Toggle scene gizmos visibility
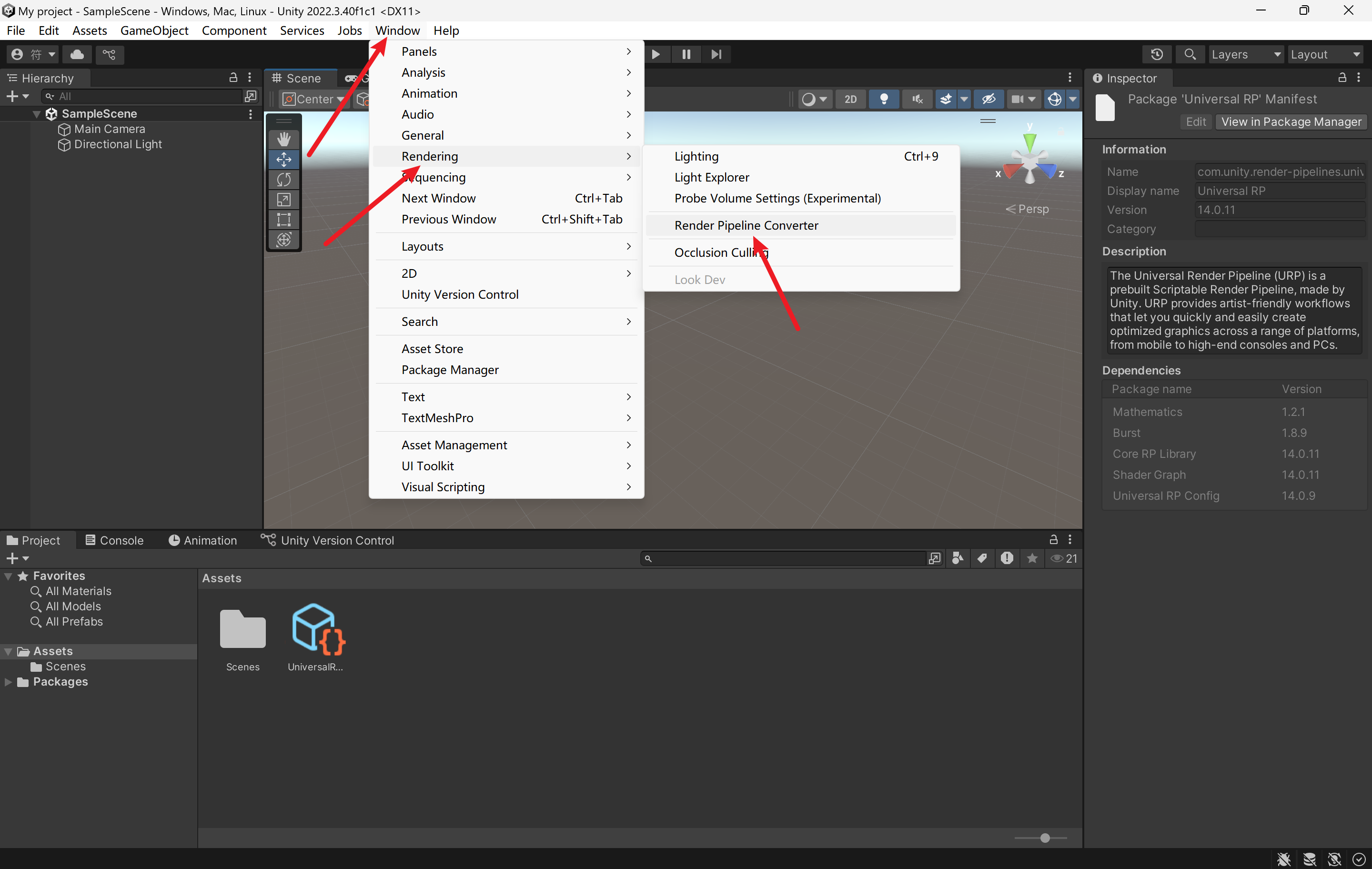This screenshot has height=869, width=1372. [1054, 99]
